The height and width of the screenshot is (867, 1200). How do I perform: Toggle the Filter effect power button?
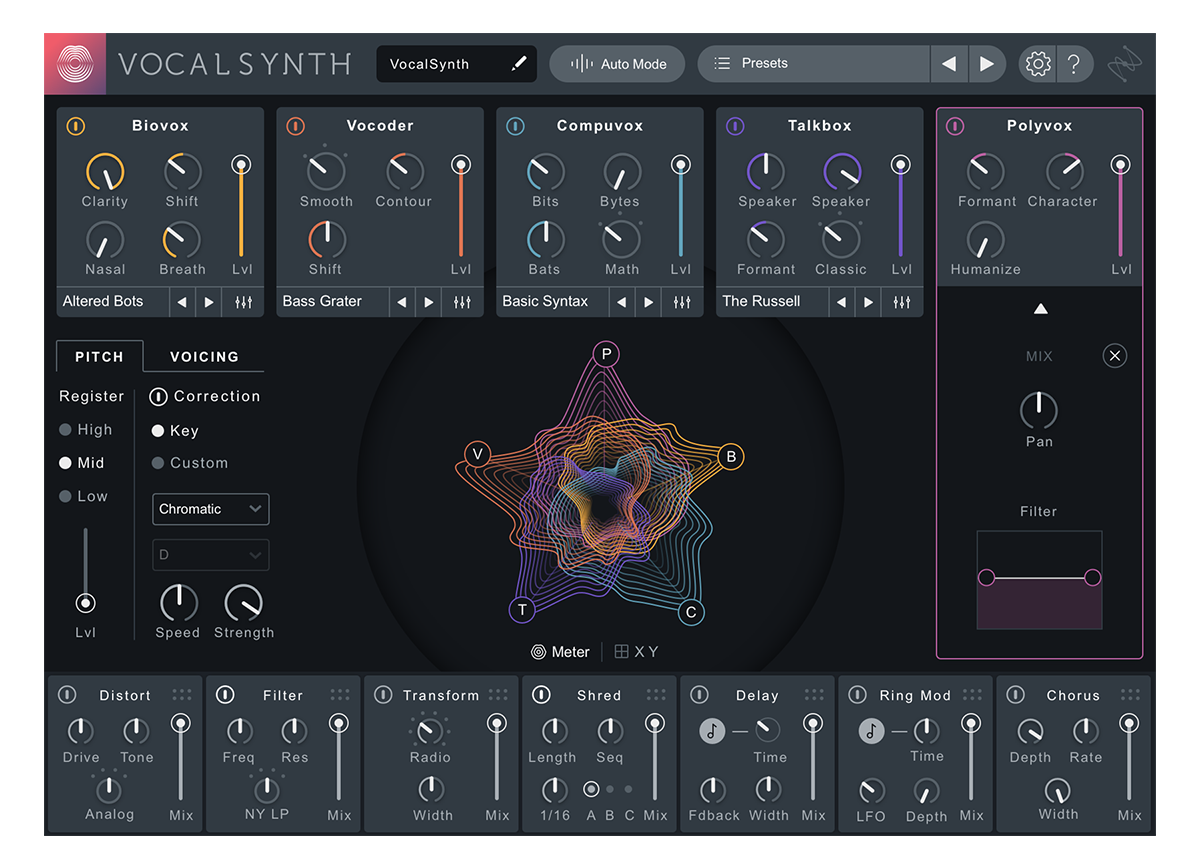click(x=225, y=695)
